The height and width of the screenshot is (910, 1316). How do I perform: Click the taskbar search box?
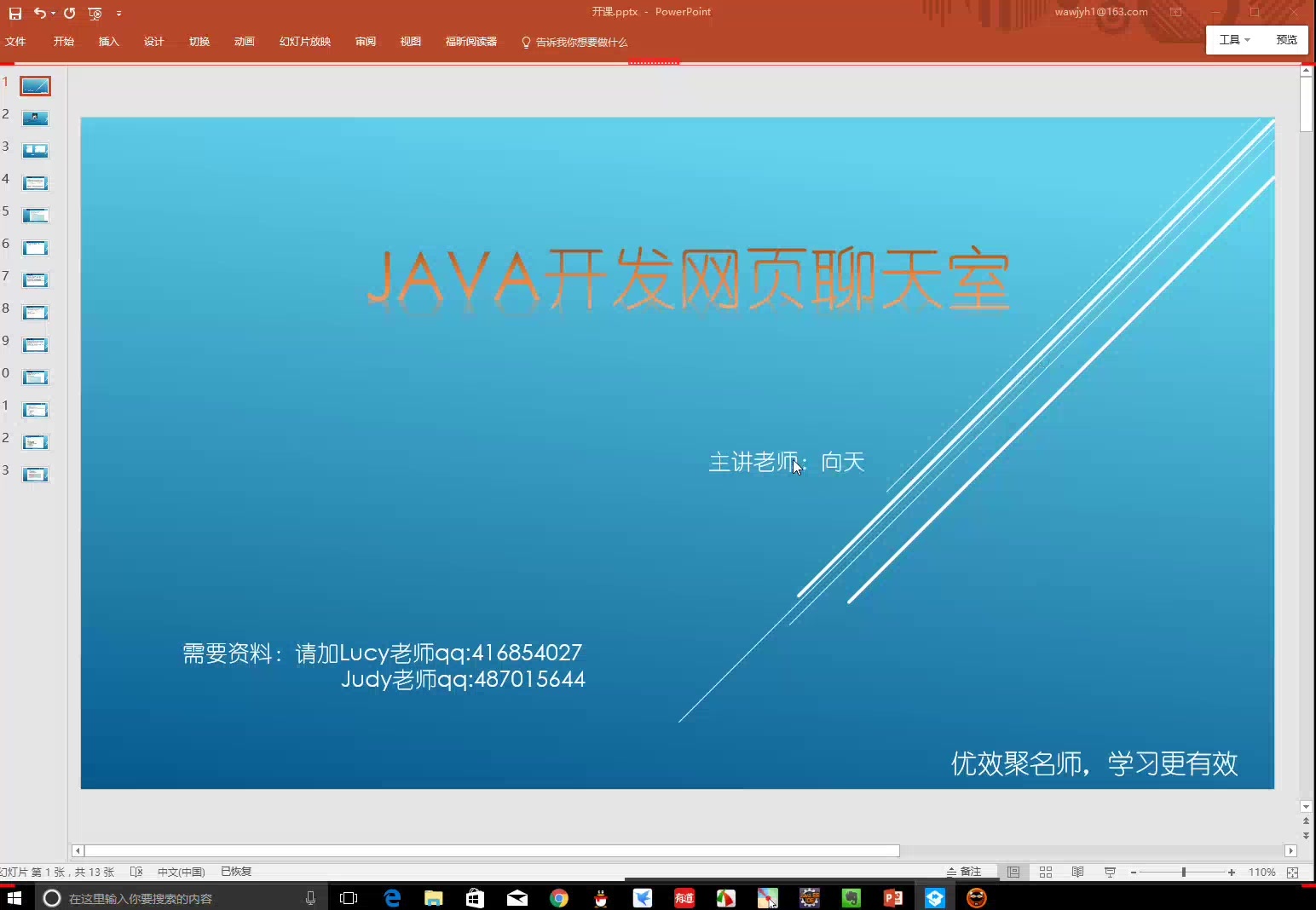[182, 898]
